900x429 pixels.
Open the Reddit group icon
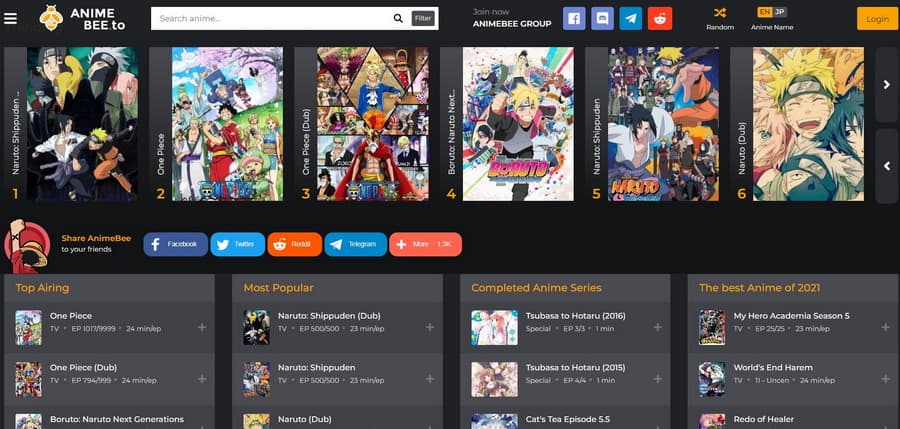point(660,18)
